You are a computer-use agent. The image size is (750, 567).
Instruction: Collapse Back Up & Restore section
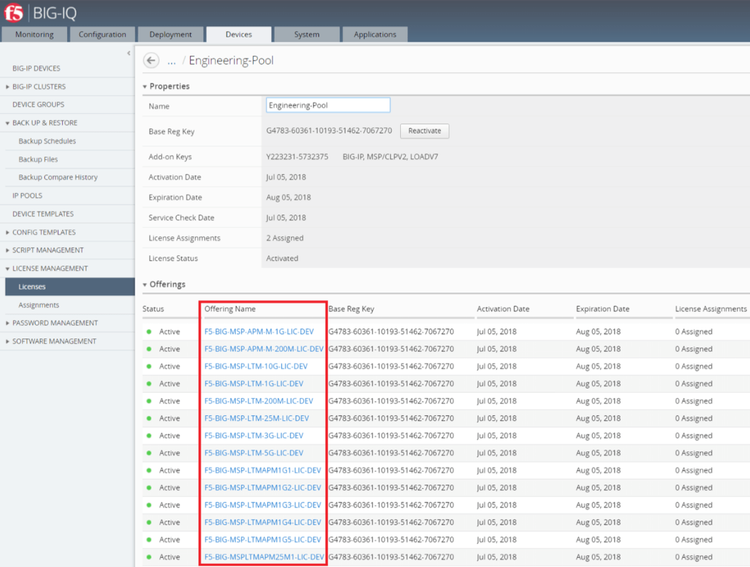(x=44, y=123)
